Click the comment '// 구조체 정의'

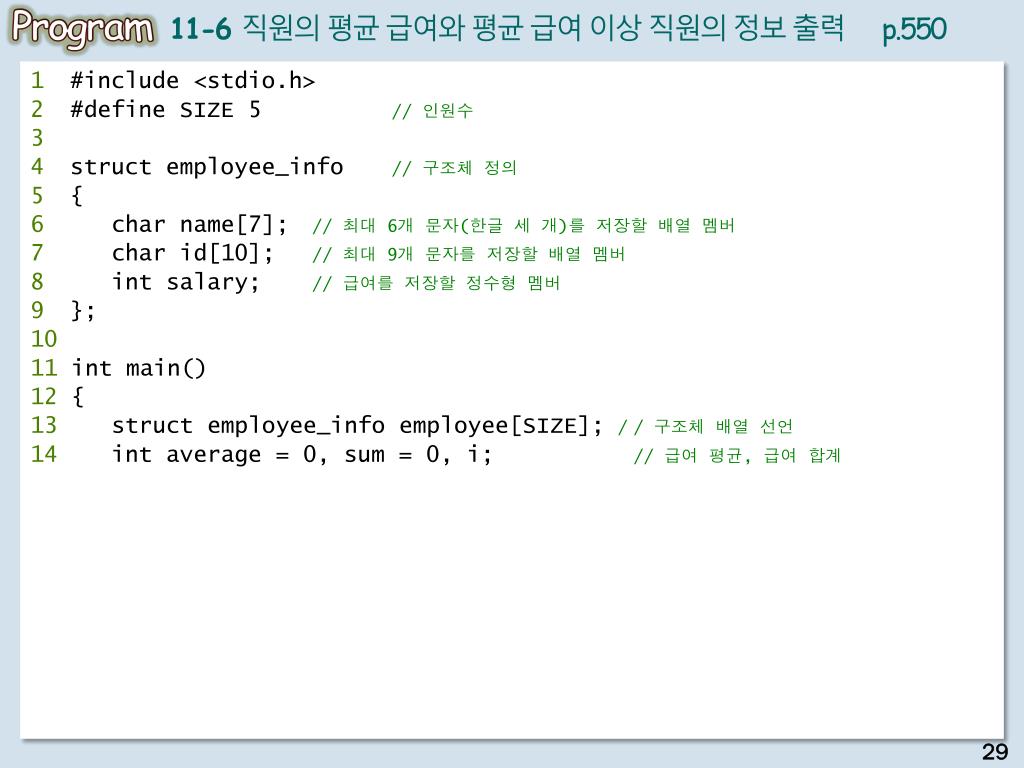point(454,168)
